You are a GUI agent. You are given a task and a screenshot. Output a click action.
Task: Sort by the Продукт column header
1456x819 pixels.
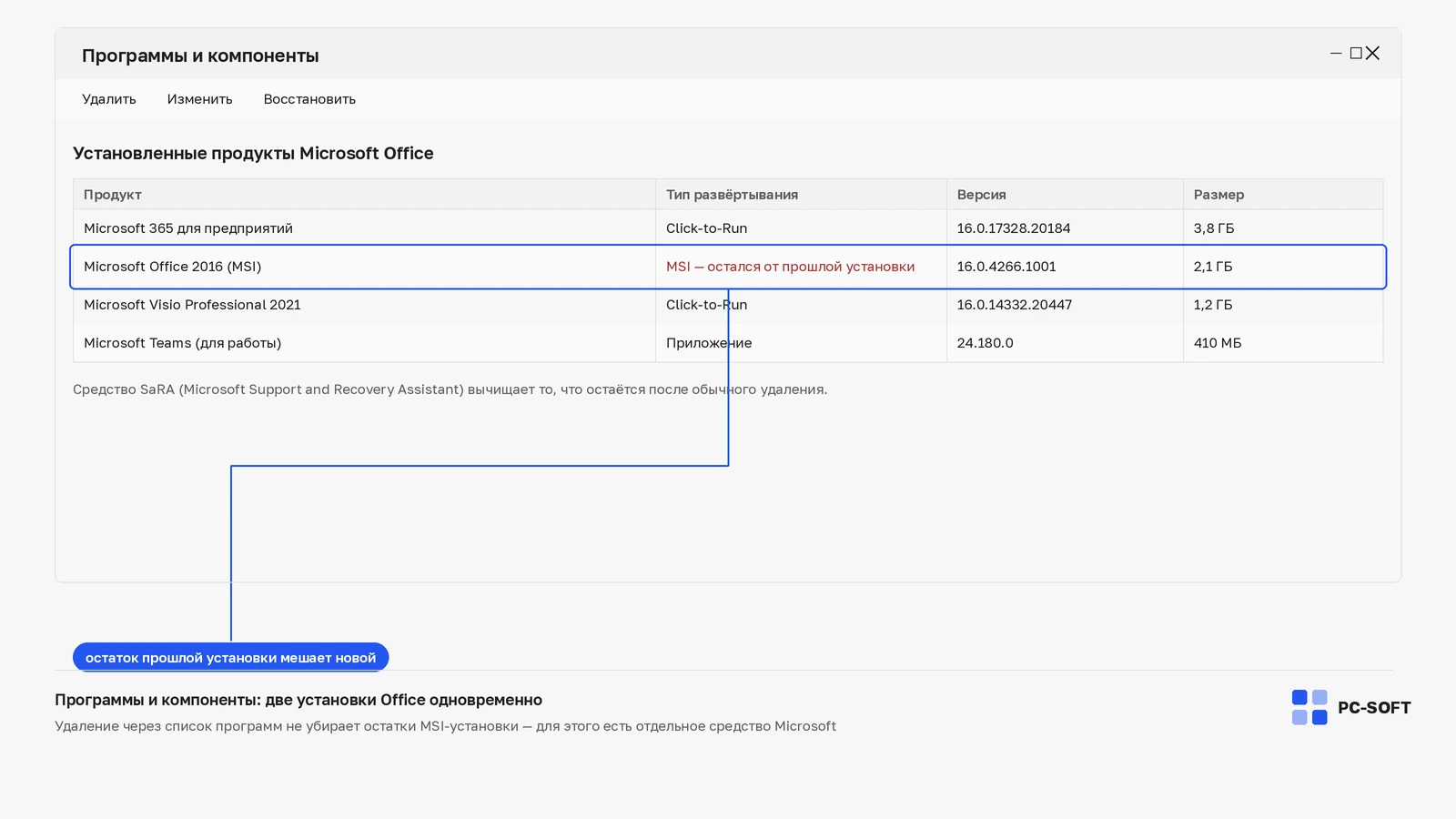pos(364,195)
